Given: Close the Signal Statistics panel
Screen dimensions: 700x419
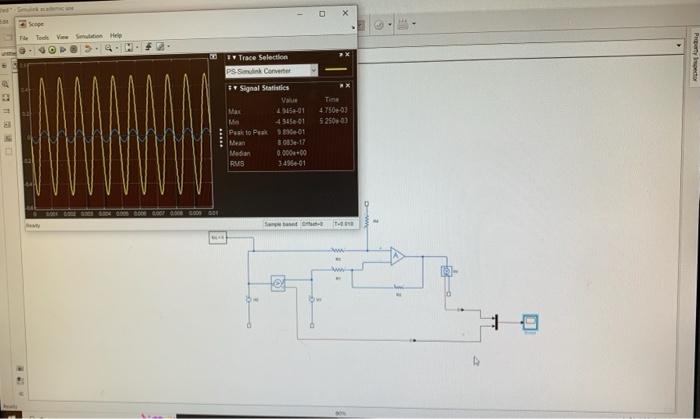Looking at the screenshot, I should [348, 85].
